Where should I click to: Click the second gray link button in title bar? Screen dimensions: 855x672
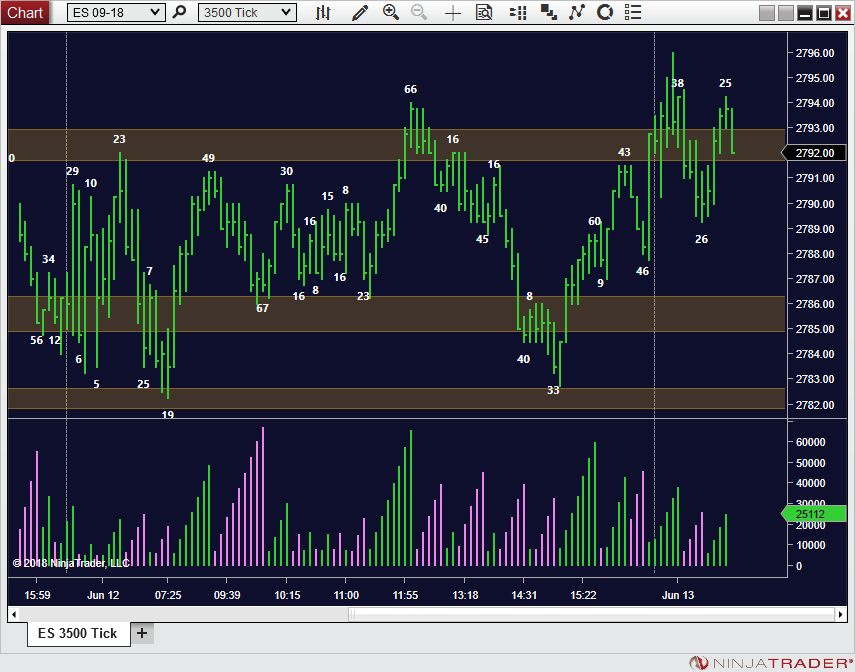click(786, 13)
